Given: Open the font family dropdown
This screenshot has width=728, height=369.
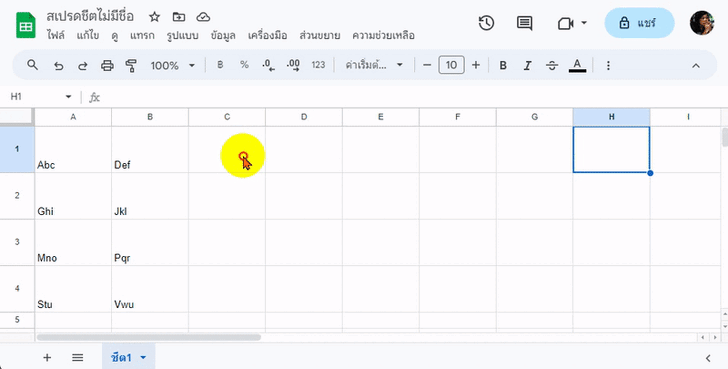Looking at the screenshot, I should [x=374, y=65].
